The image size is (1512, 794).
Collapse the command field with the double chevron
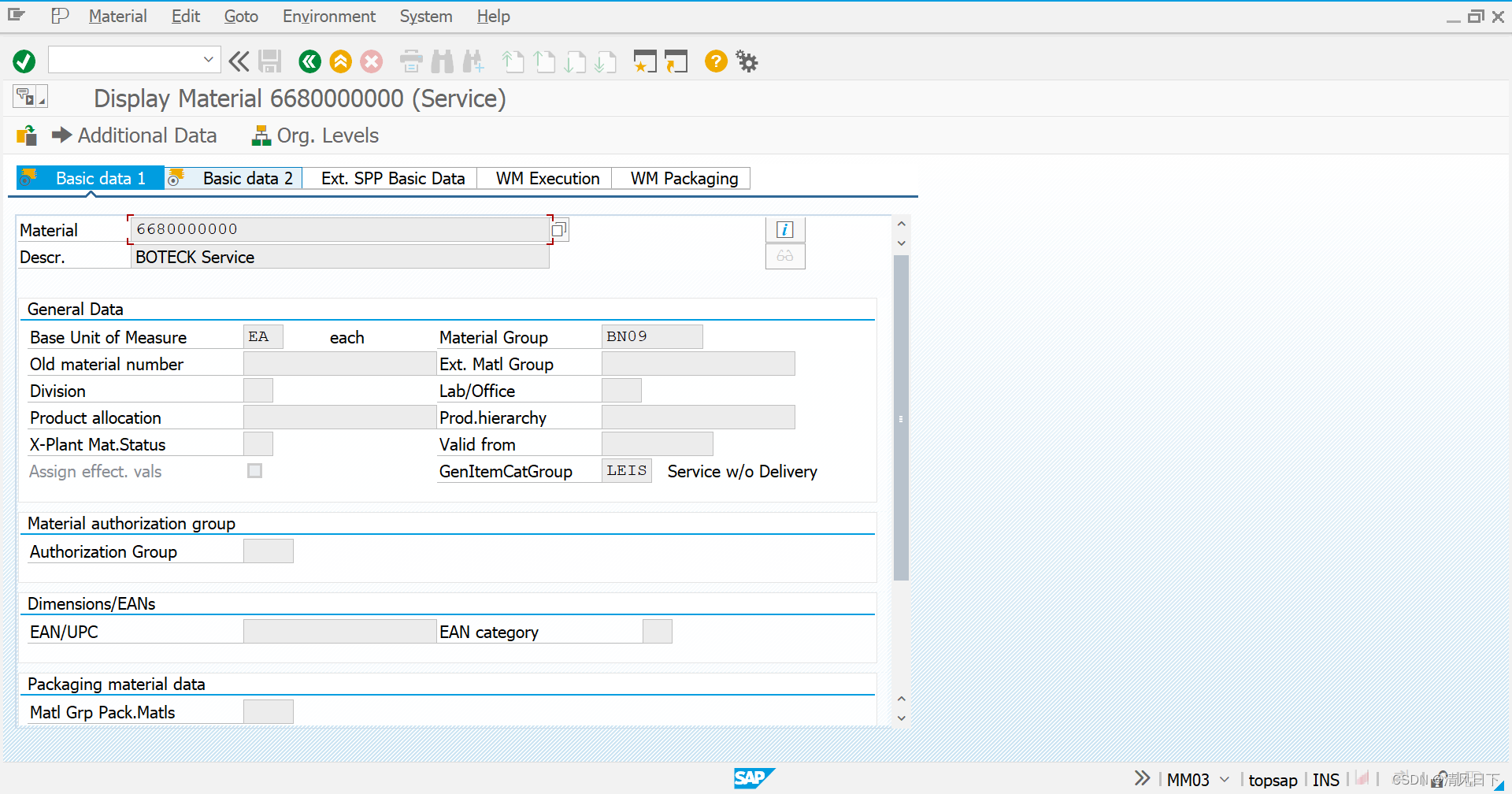(239, 61)
